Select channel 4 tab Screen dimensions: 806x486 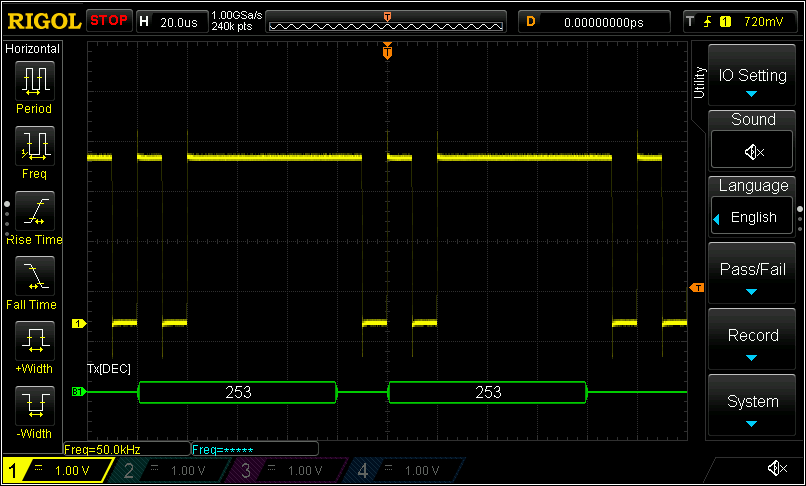[404, 471]
